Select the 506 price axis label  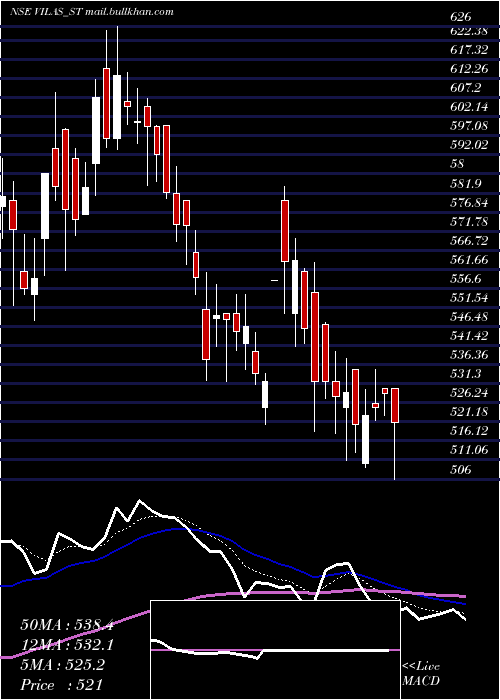coord(461,469)
